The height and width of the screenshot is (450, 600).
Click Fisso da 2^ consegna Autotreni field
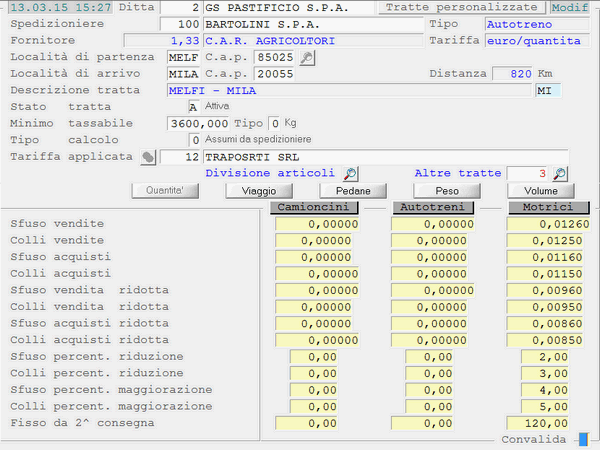point(422,423)
